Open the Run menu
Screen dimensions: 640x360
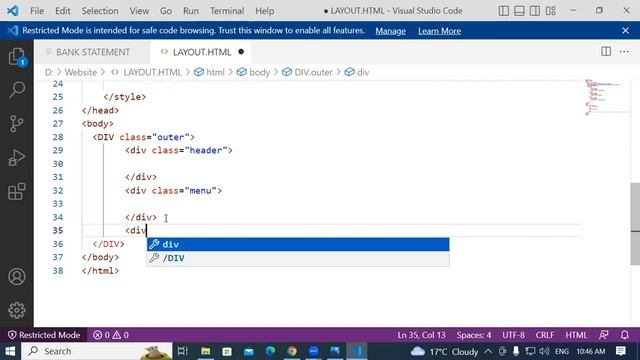point(191,11)
